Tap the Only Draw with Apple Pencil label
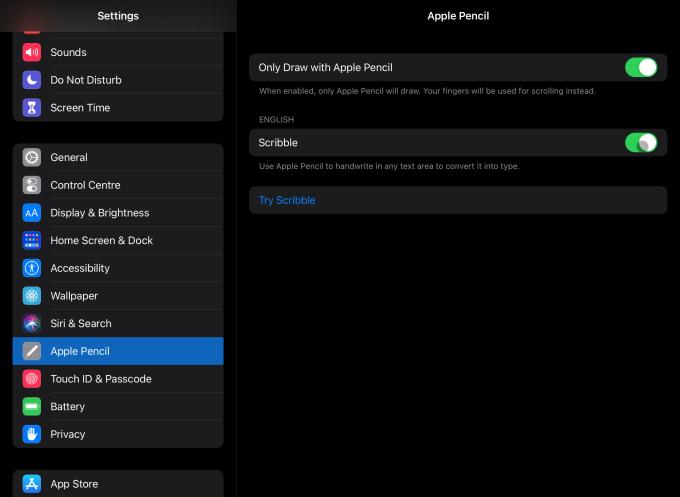680x497 pixels. pos(325,68)
